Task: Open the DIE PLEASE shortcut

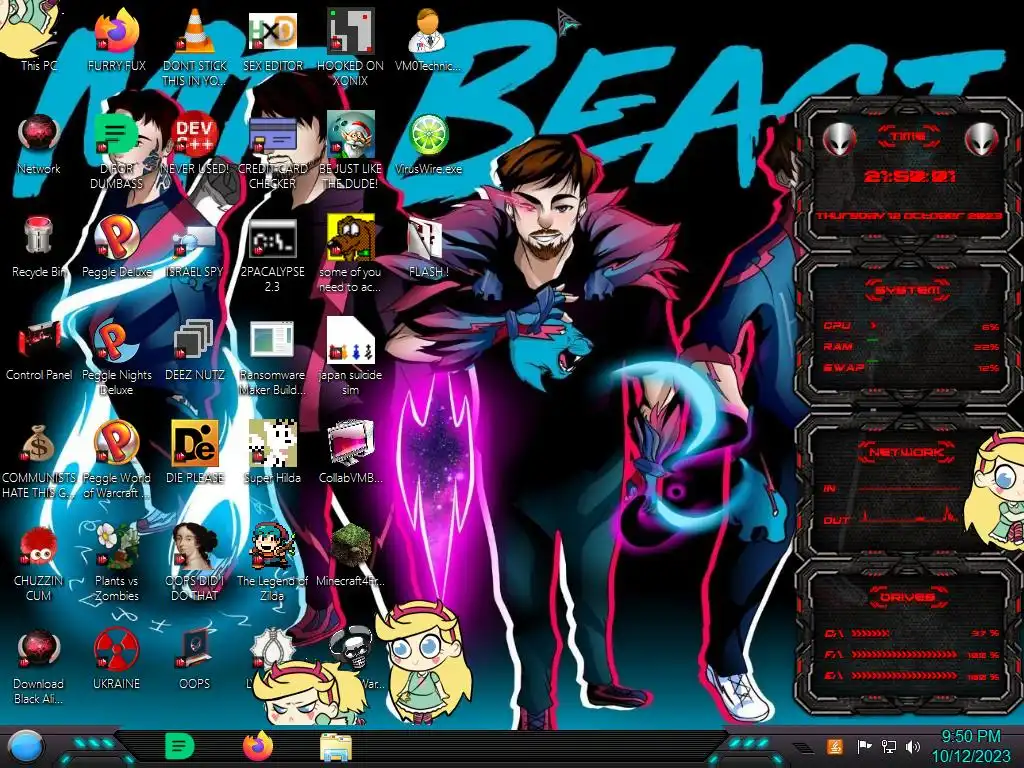Action: pyautogui.click(x=194, y=443)
